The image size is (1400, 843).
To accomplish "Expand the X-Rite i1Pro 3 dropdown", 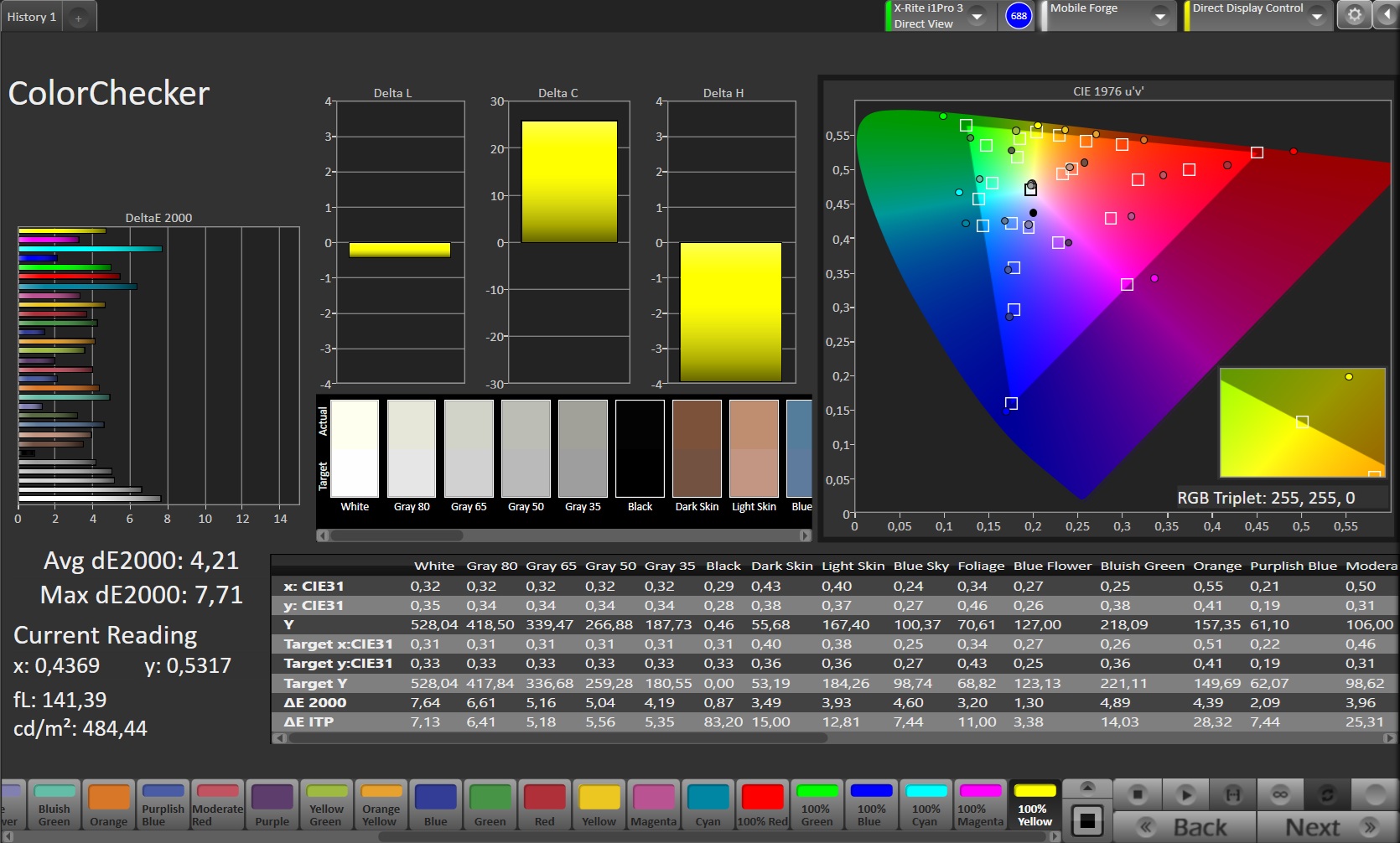I will [x=977, y=16].
